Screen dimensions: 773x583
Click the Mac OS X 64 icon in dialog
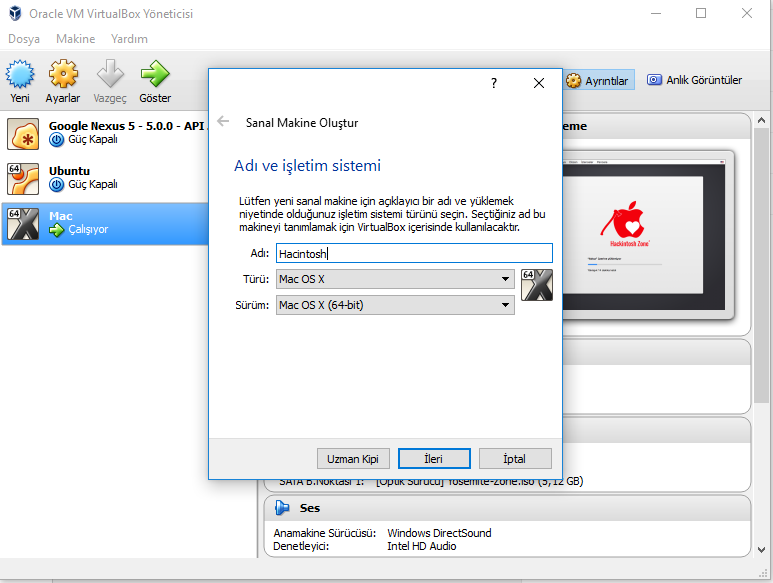[537, 285]
